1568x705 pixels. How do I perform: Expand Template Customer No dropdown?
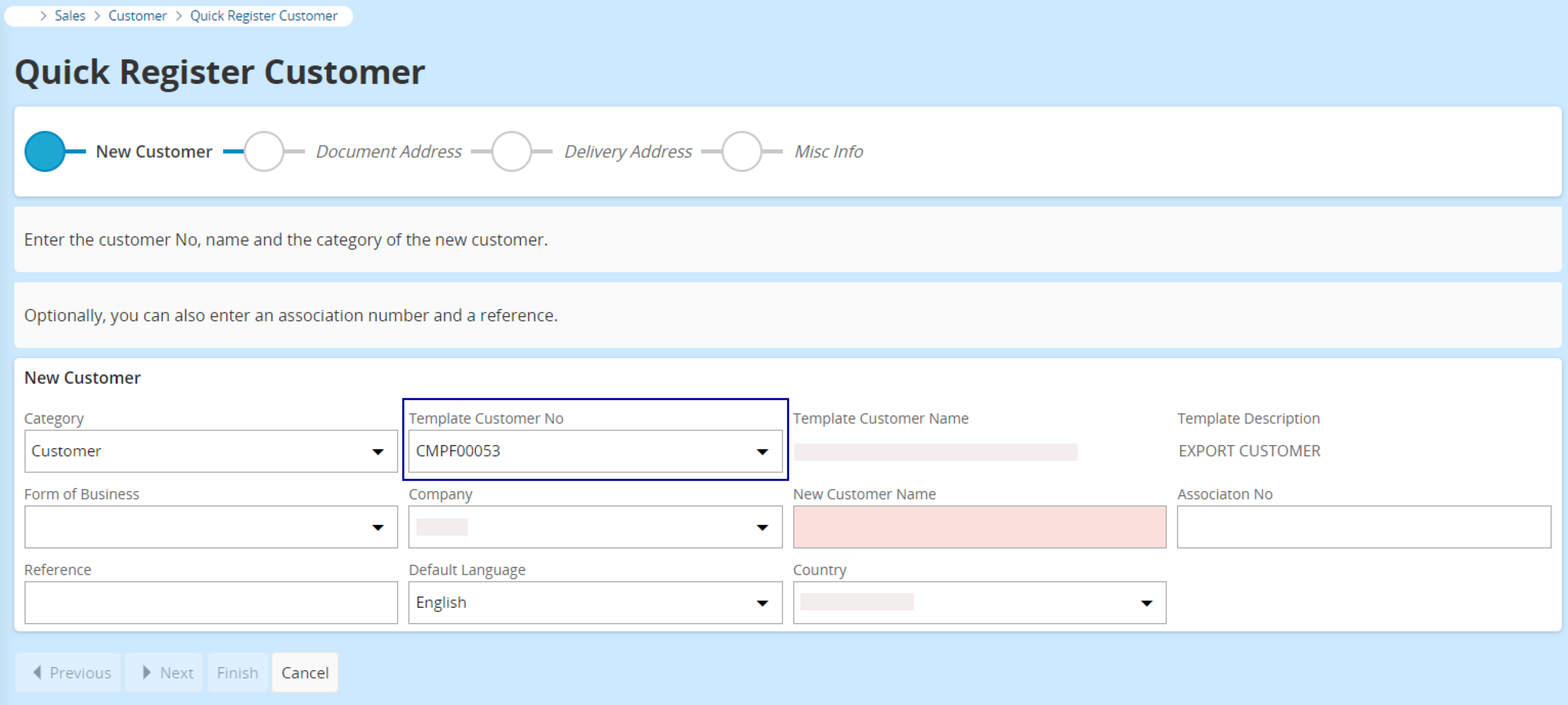coord(761,451)
